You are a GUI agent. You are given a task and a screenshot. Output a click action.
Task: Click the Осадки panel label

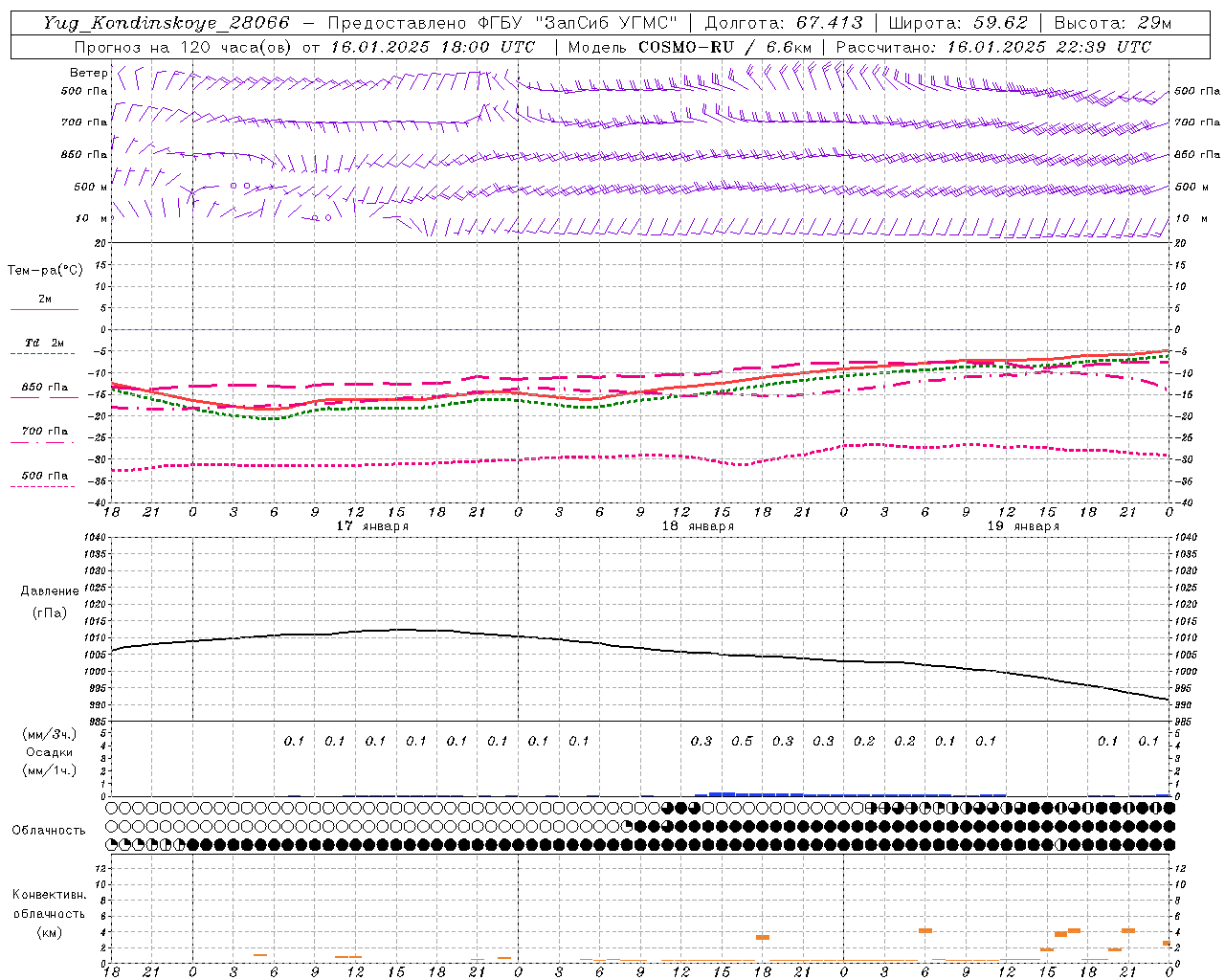(x=50, y=752)
